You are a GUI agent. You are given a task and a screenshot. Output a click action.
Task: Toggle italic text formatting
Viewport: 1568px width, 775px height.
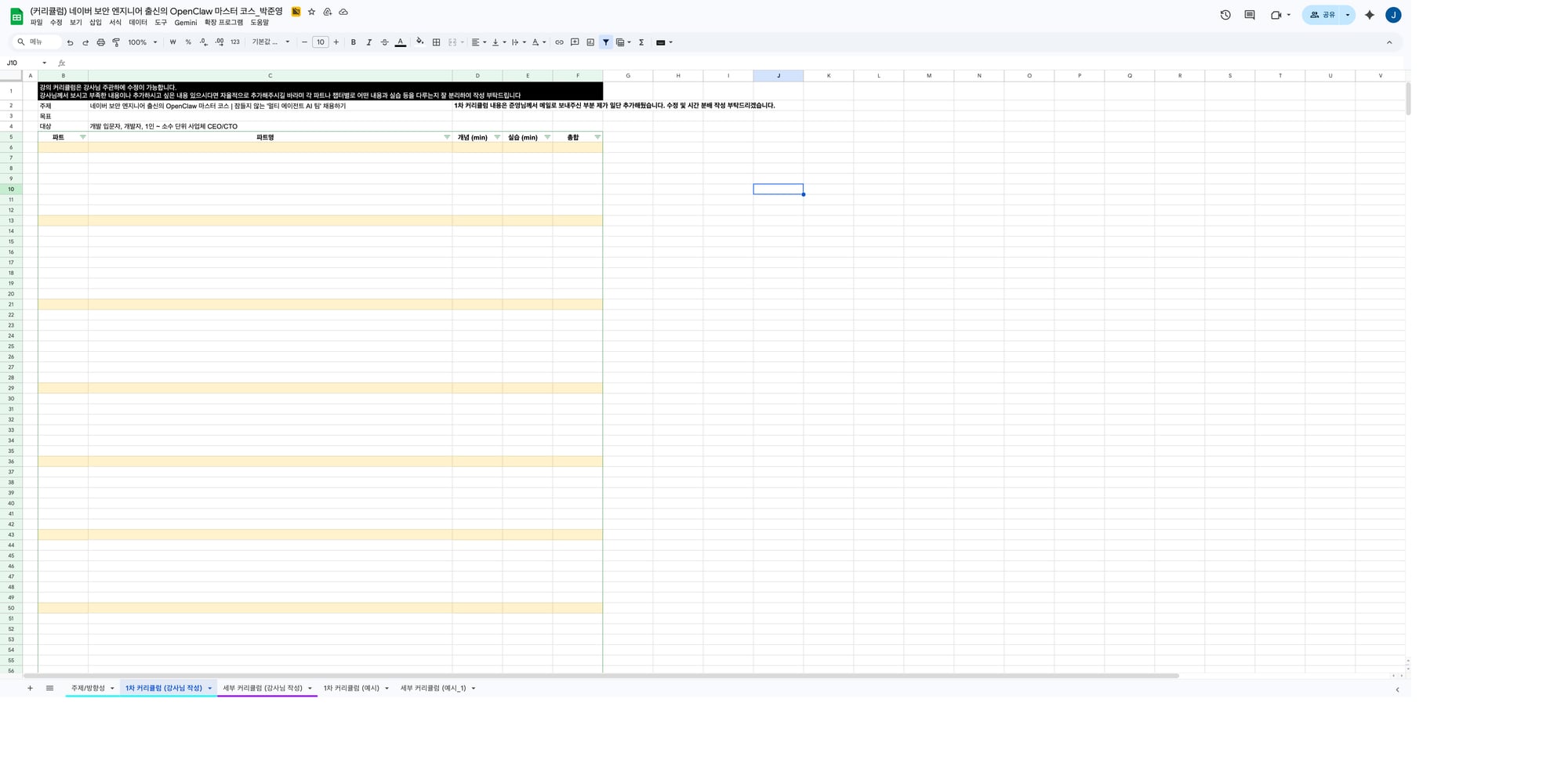368,42
